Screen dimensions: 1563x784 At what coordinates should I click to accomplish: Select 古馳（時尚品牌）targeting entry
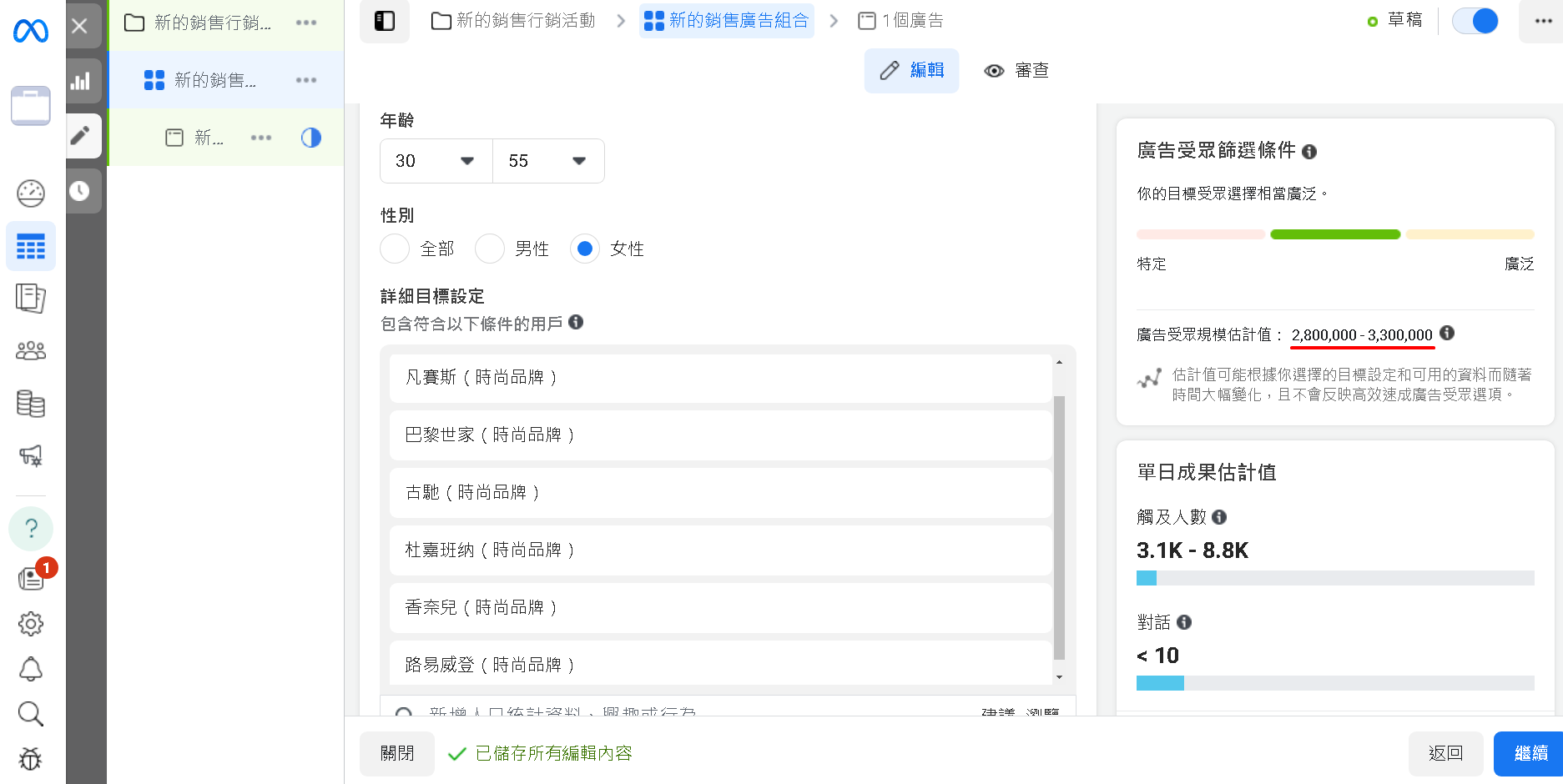pyautogui.click(x=720, y=493)
